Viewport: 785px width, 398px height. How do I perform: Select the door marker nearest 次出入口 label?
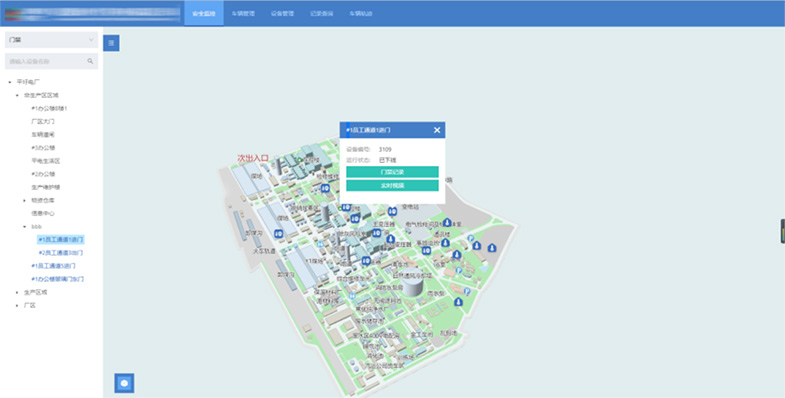pyautogui.click(x=325, y=188)
